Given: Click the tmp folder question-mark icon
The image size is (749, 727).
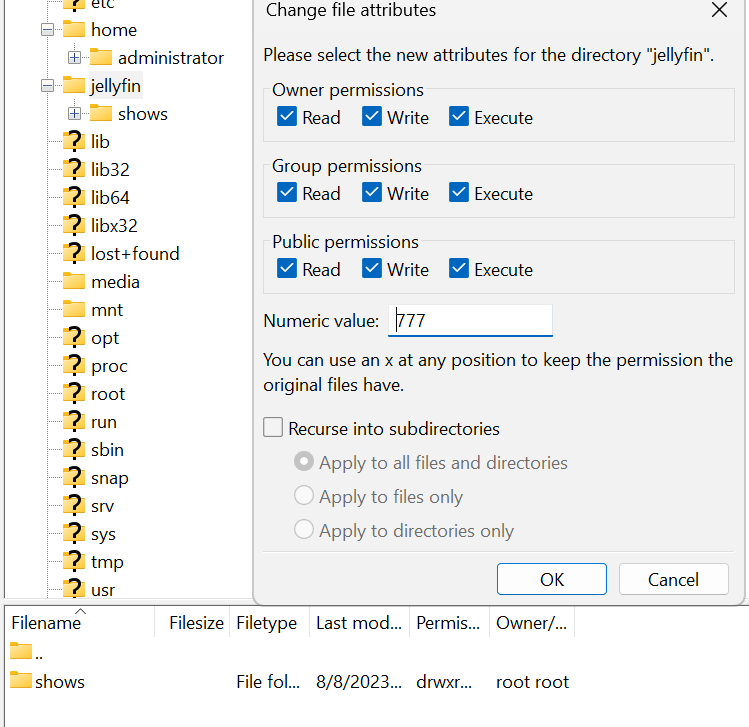Looking at the screenshot, I should pos(74,562).
